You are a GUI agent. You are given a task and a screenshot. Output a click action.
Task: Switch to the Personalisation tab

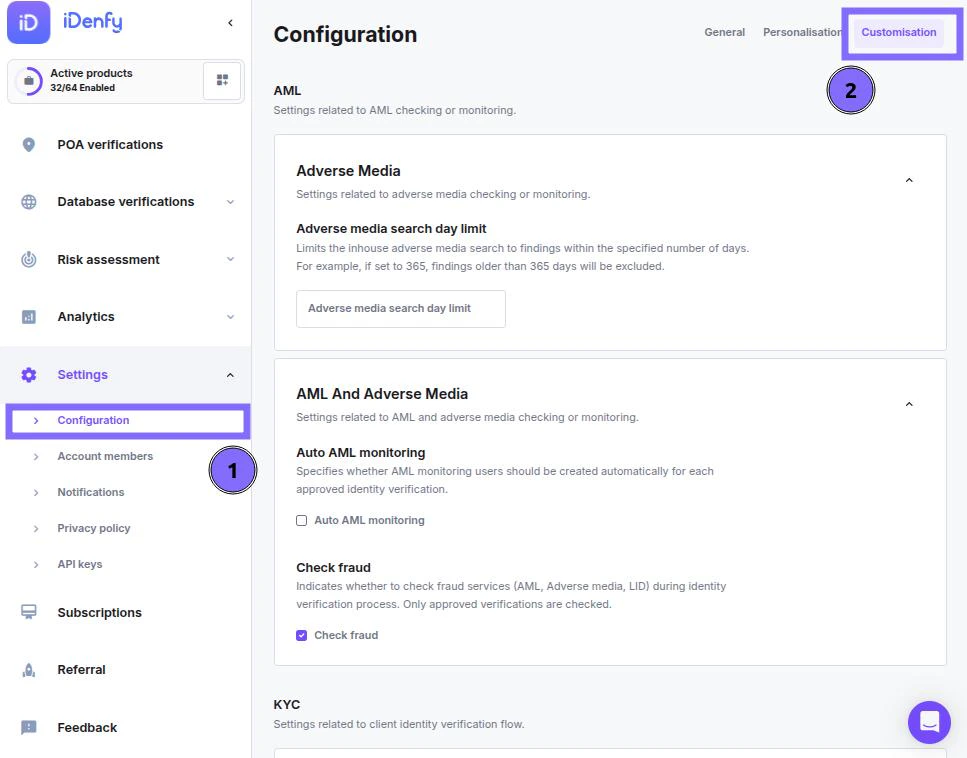pyautogui.click(x=802, y=32)
